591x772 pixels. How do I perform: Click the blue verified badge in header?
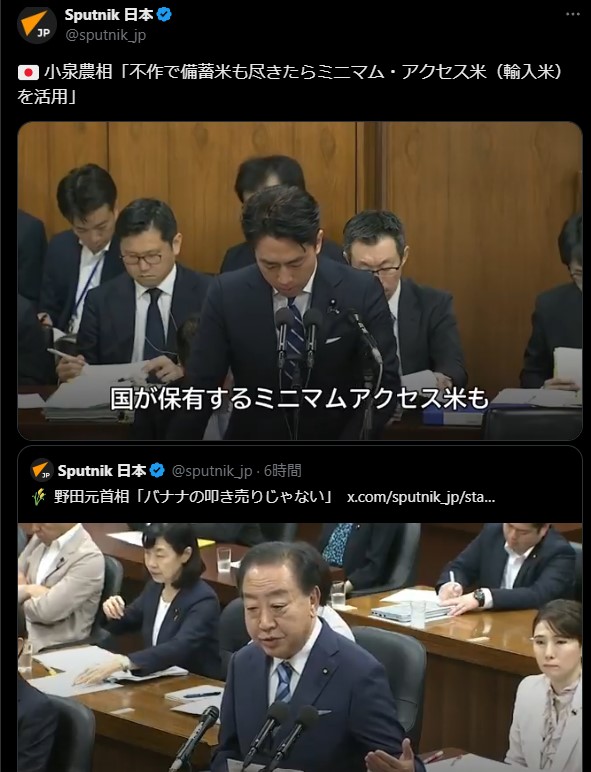coord(164,15)
